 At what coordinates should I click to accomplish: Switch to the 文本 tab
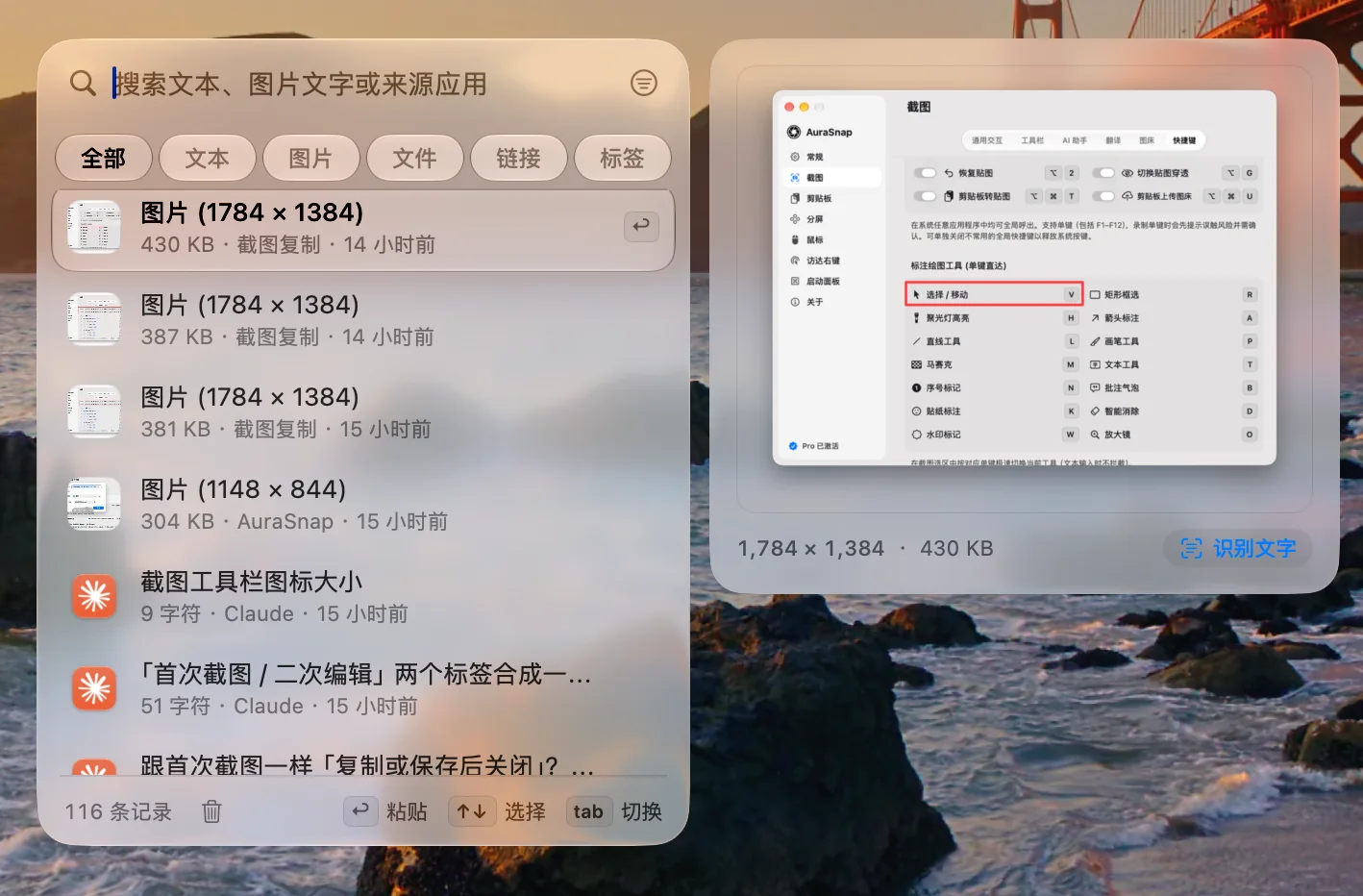pos(208,159)
